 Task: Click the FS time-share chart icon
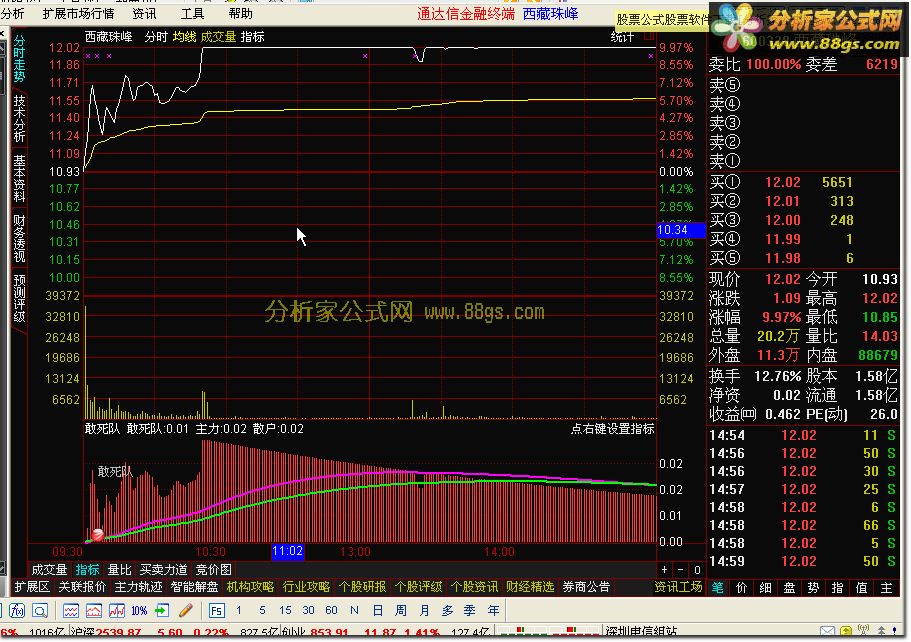216,611
